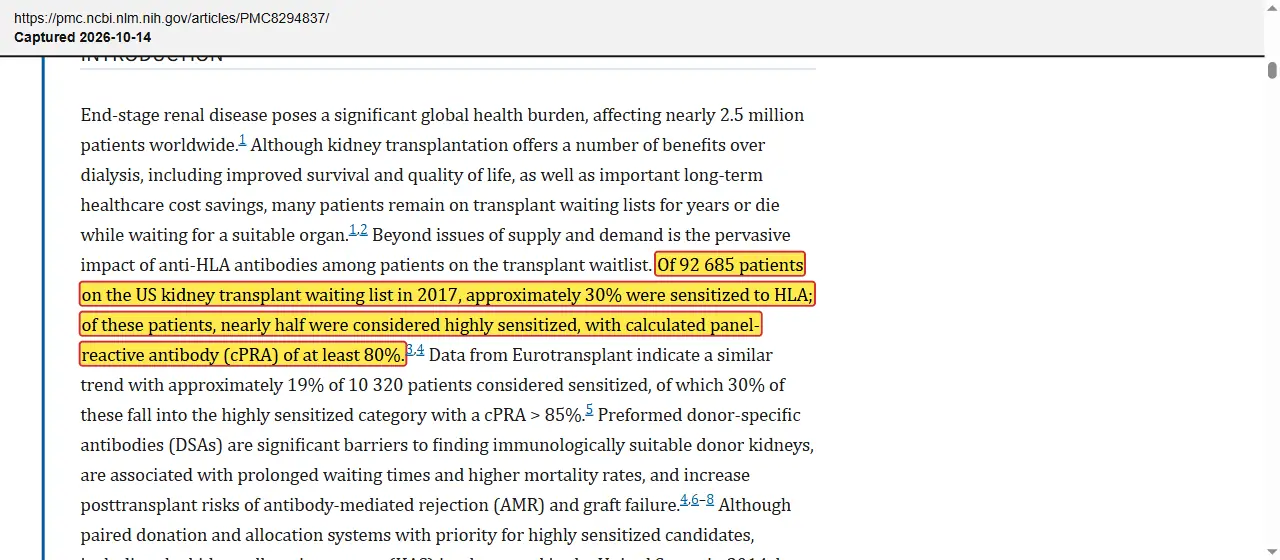The width and height of the screenshot is (1280, 560).
Task: Click the highlighted line about "highly sensitized" patients
Action: pos(421,325)
